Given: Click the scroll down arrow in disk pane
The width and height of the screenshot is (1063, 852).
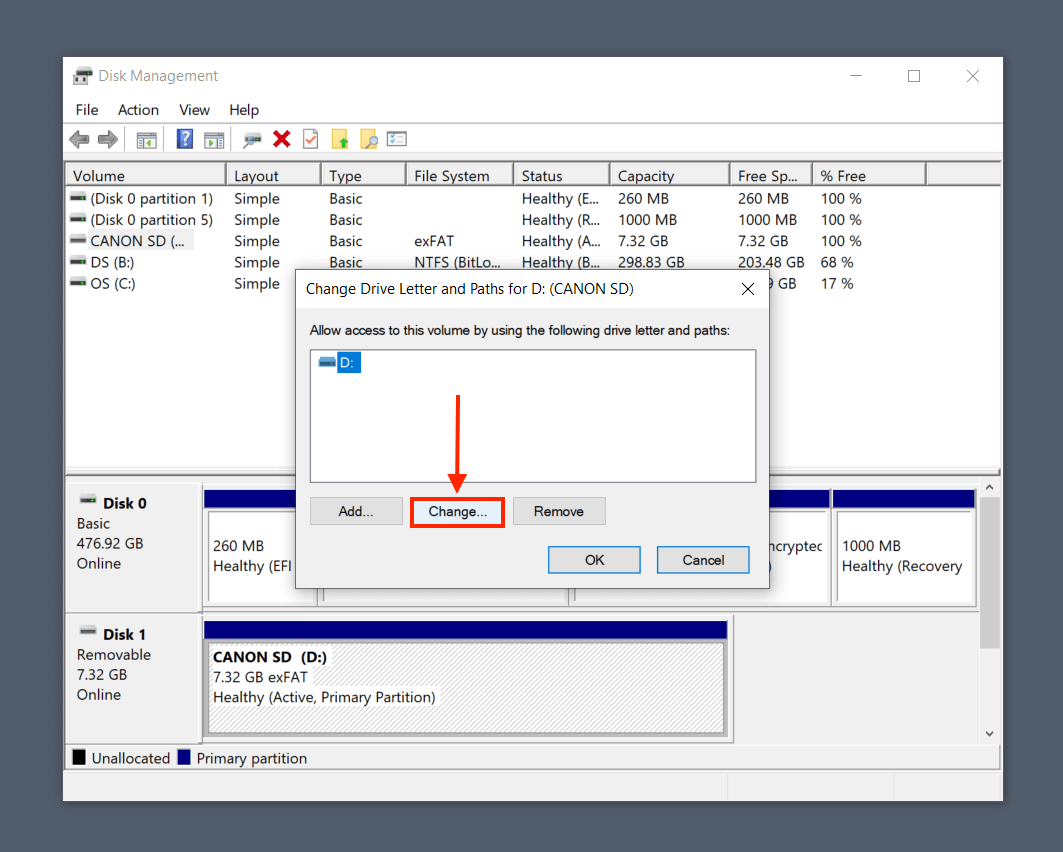Looking at the screenshot, I should tap(989, 734).
